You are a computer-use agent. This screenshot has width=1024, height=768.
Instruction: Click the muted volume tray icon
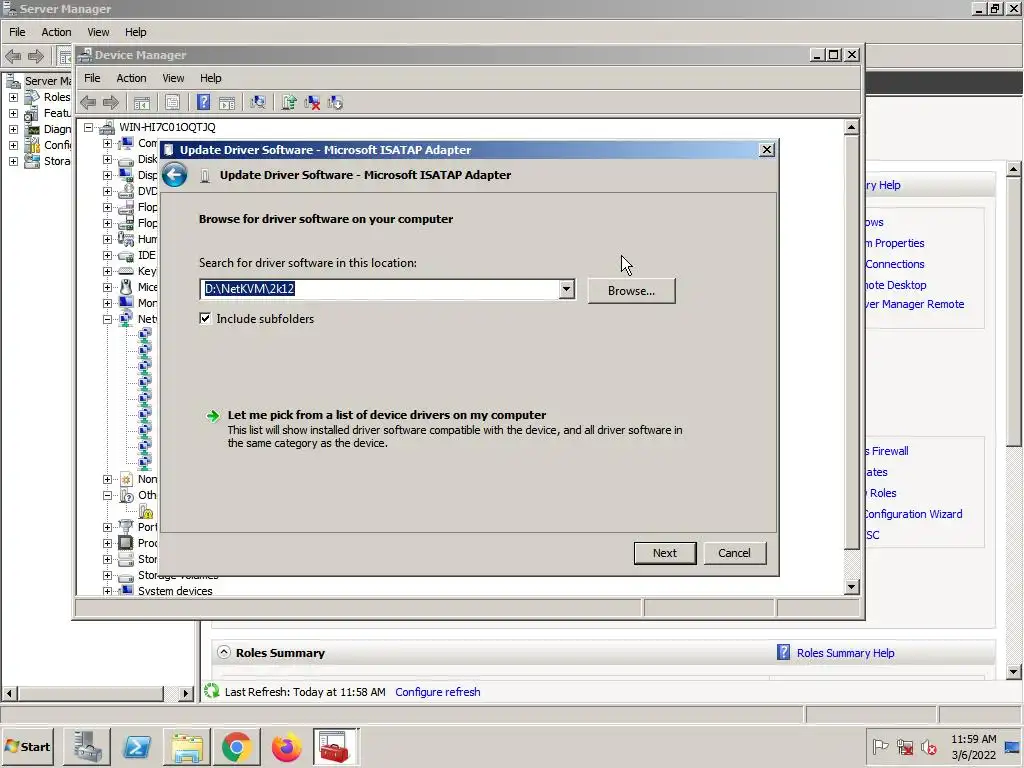(x=929, y=746)
